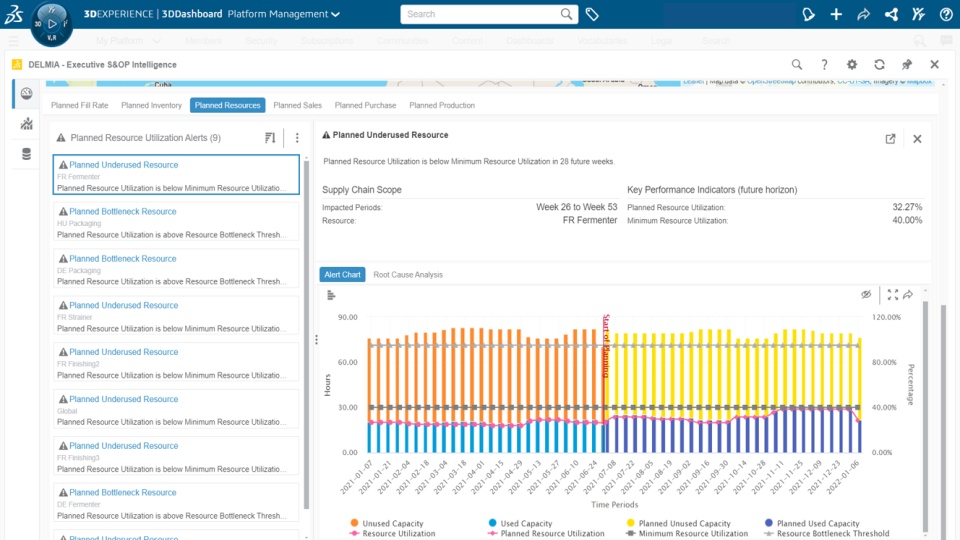Select the Planned Resources tab
The height and width of the screenshot is (540, 960).
(227, 105)
